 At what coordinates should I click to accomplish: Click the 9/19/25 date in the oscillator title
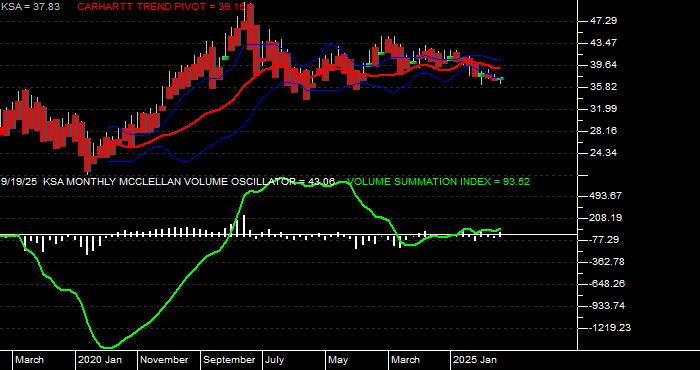click(x=19, y=182)
